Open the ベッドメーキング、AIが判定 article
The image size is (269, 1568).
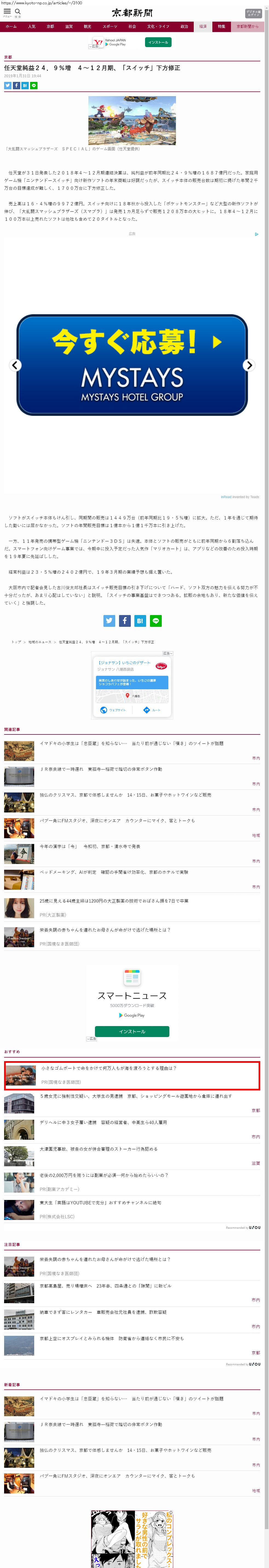pos(114,872)
